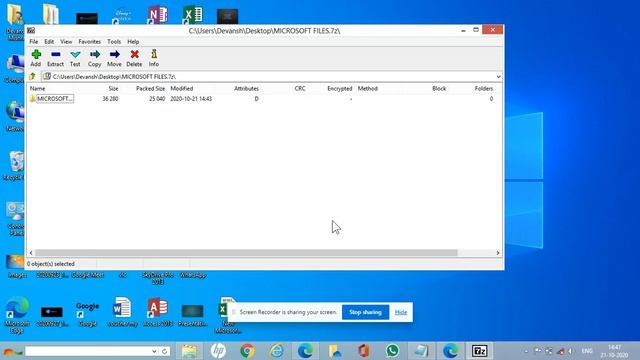This screenshot has height=360, width=640.
Task: Open the Tools menu
Action: 114,42
